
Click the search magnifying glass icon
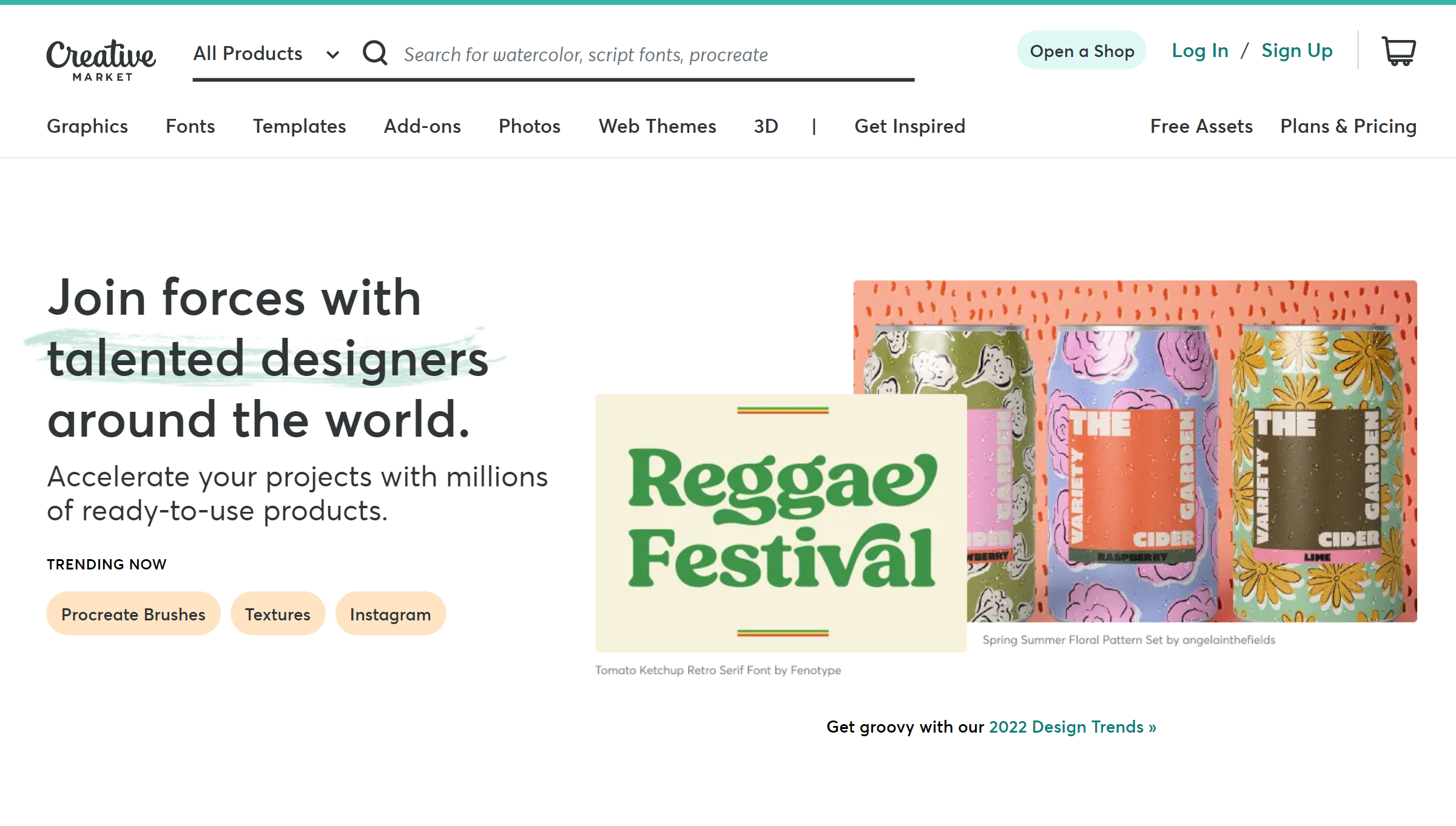(x=375, y=53)
